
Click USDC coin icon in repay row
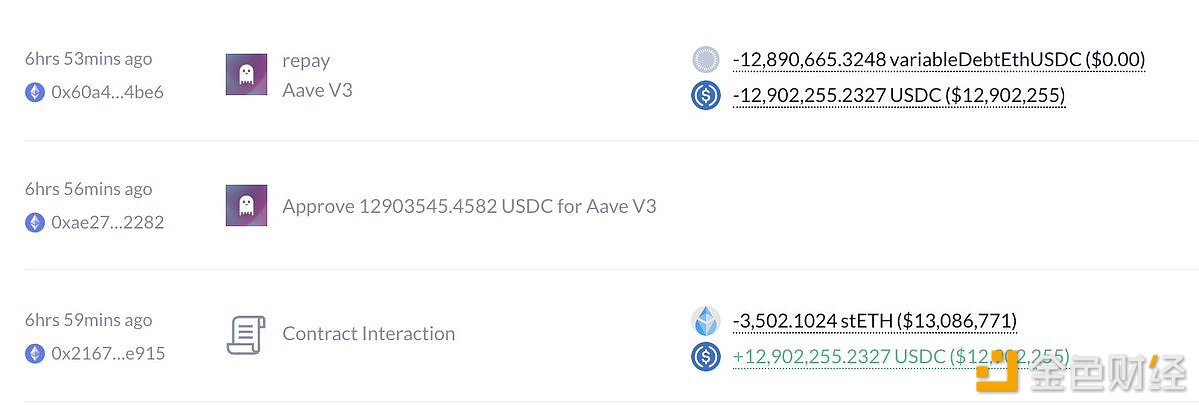pyautogui.click(x=706, y=95)
